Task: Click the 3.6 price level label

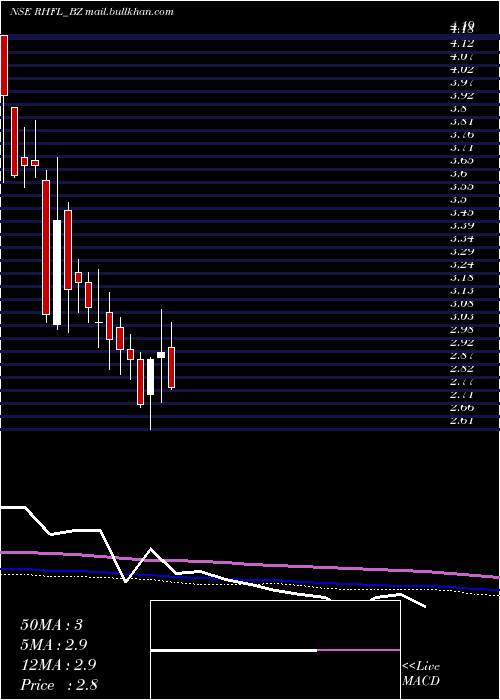Action: [x=458, y=173]
